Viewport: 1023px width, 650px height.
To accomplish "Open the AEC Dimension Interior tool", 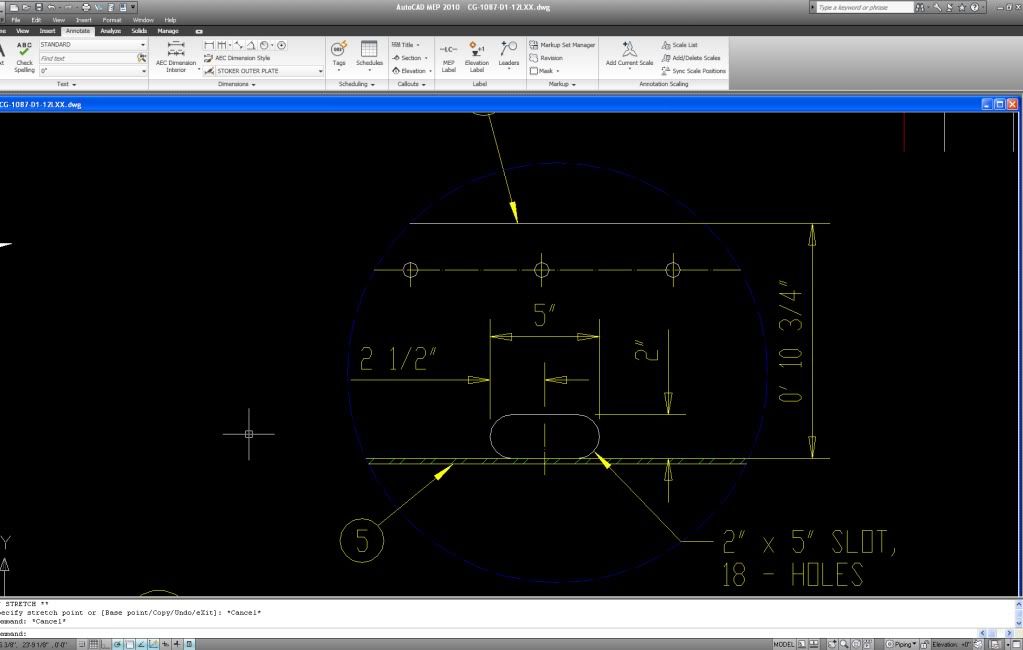I will tap(176, 57).
